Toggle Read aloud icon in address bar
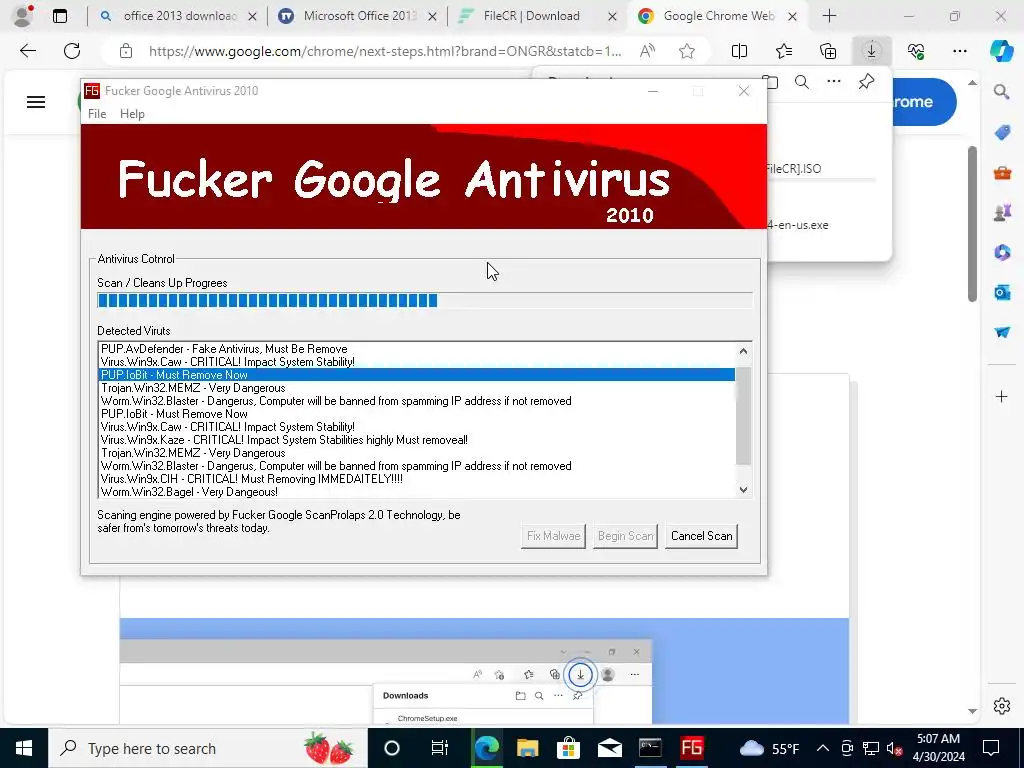The width and height of the screenshot is (1024, 768). 647,51
